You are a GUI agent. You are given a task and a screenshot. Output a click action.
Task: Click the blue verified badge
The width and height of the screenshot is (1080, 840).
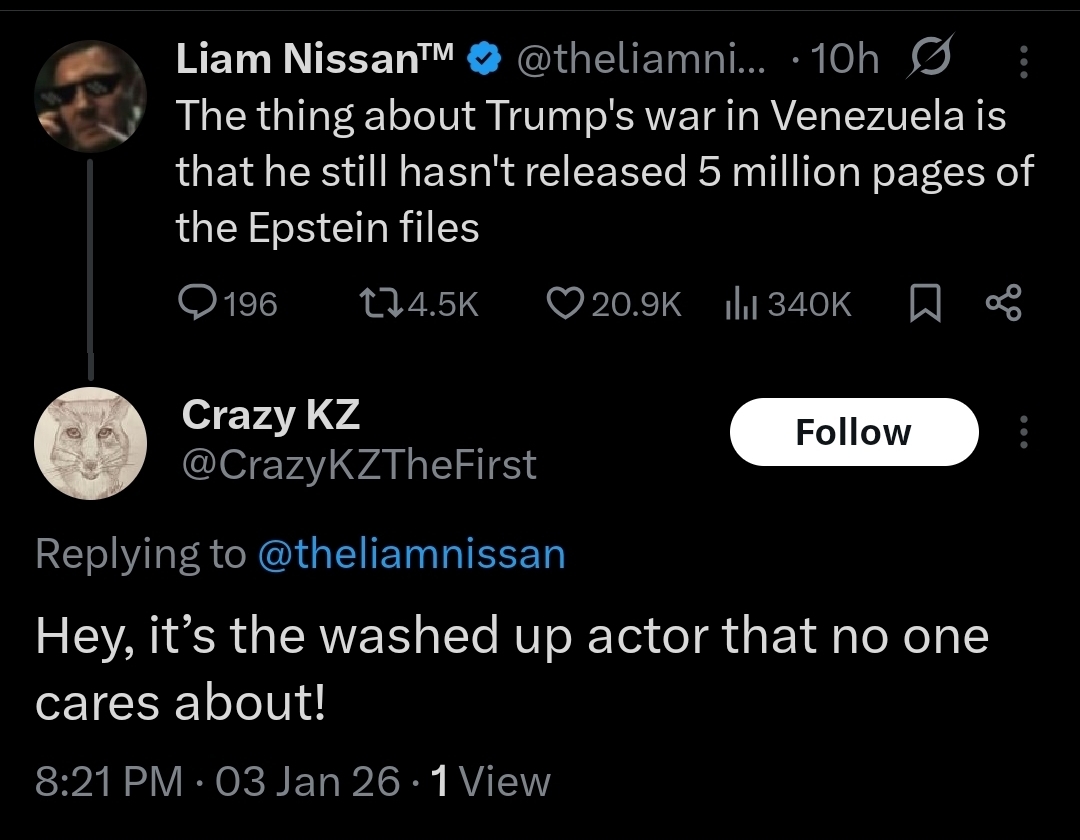[485, 62]
